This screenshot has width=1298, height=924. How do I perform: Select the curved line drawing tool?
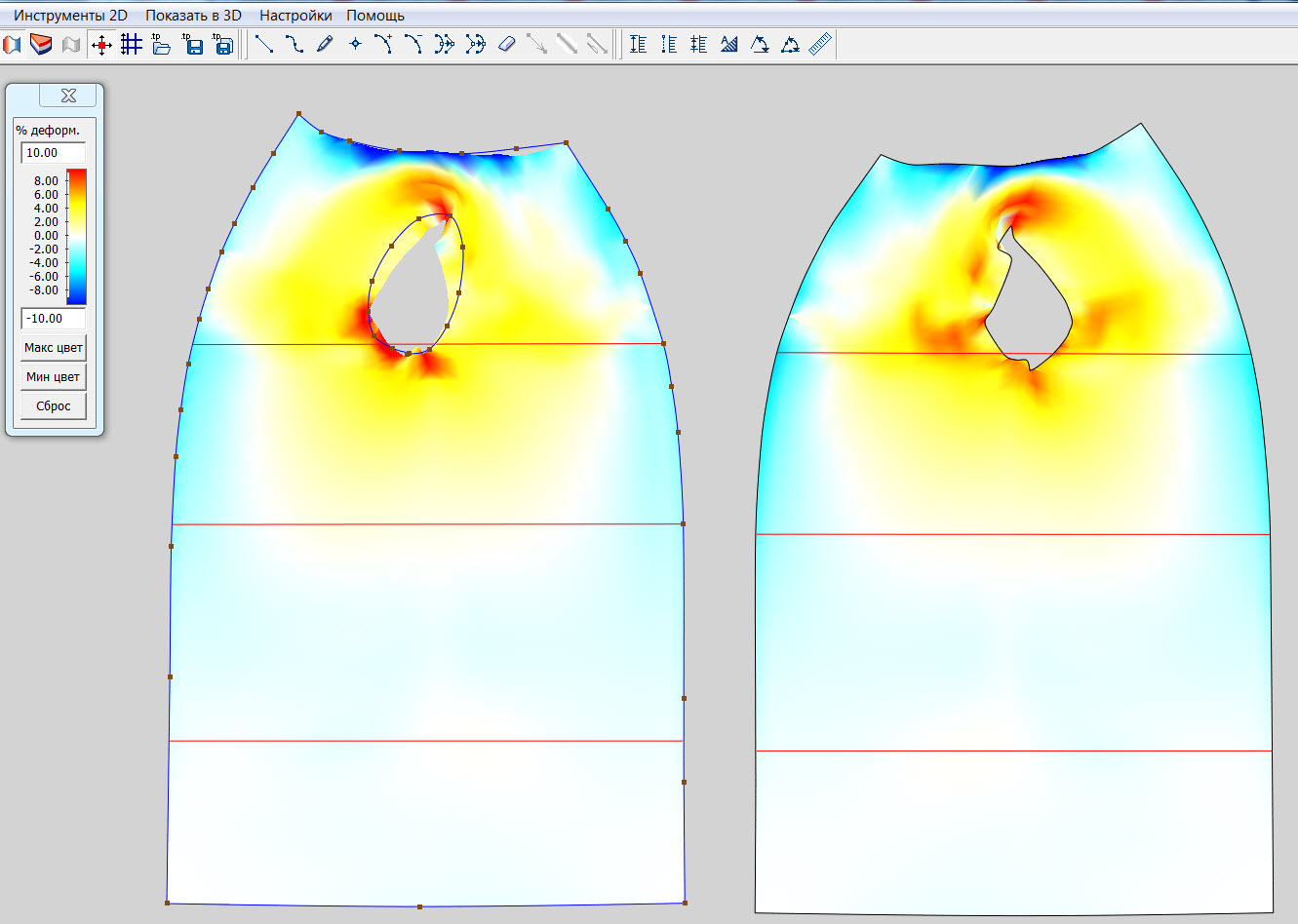(x=295, y=44)
